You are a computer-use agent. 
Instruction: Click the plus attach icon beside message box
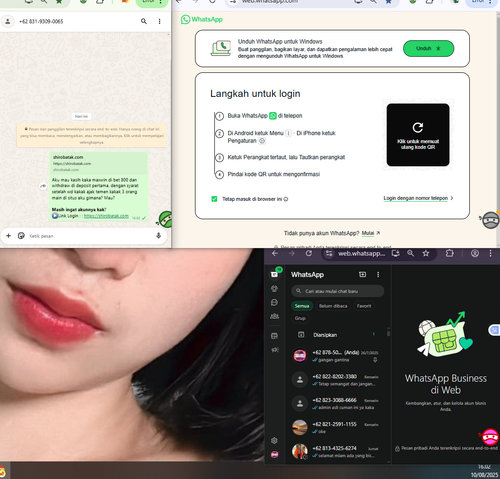pyautogui.click(x=9, y=236)
